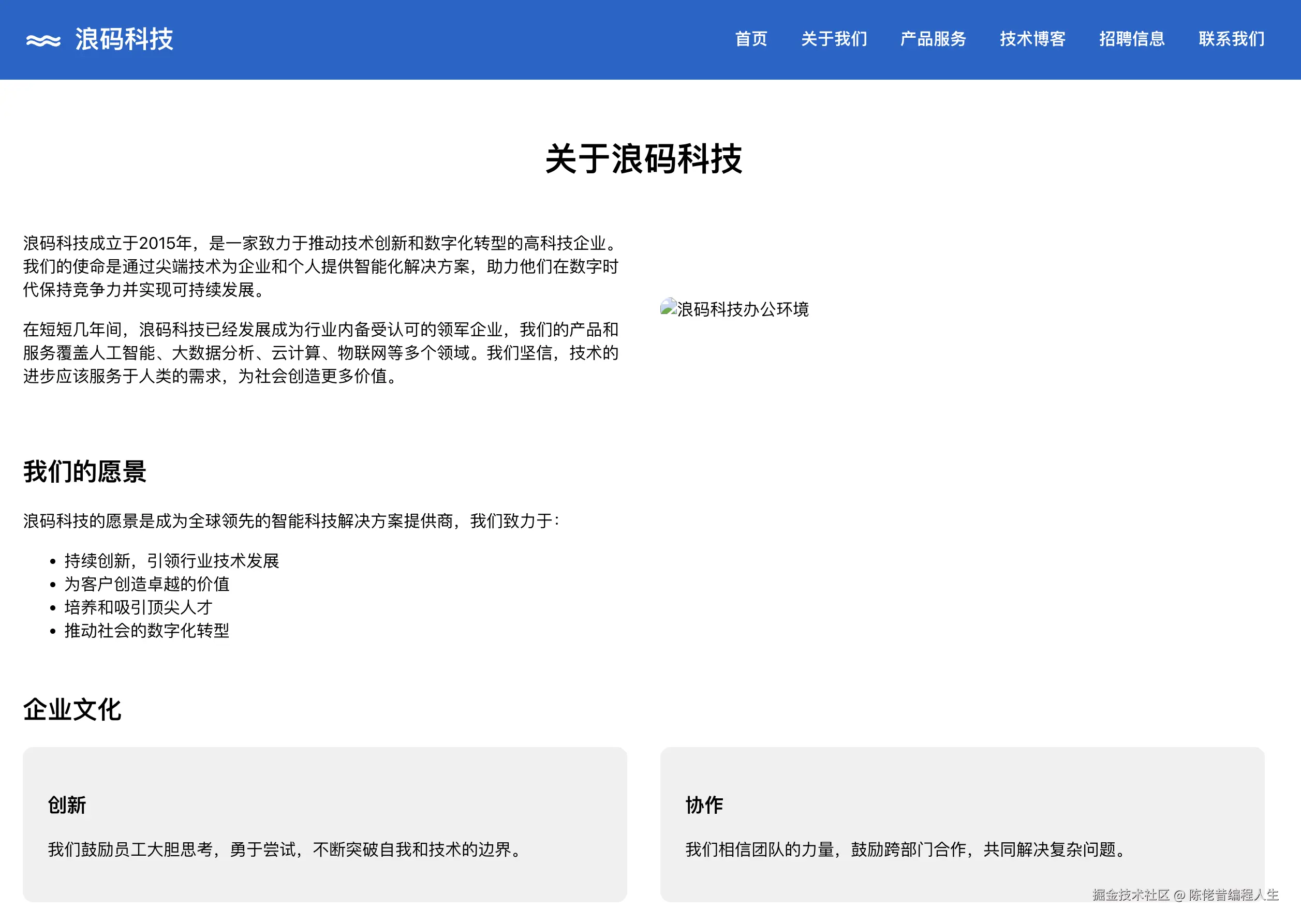The height and width of the screenshot is (924, 1301).
Task: Click the bullet 推动社会的数字化转型
Action: 147,631
